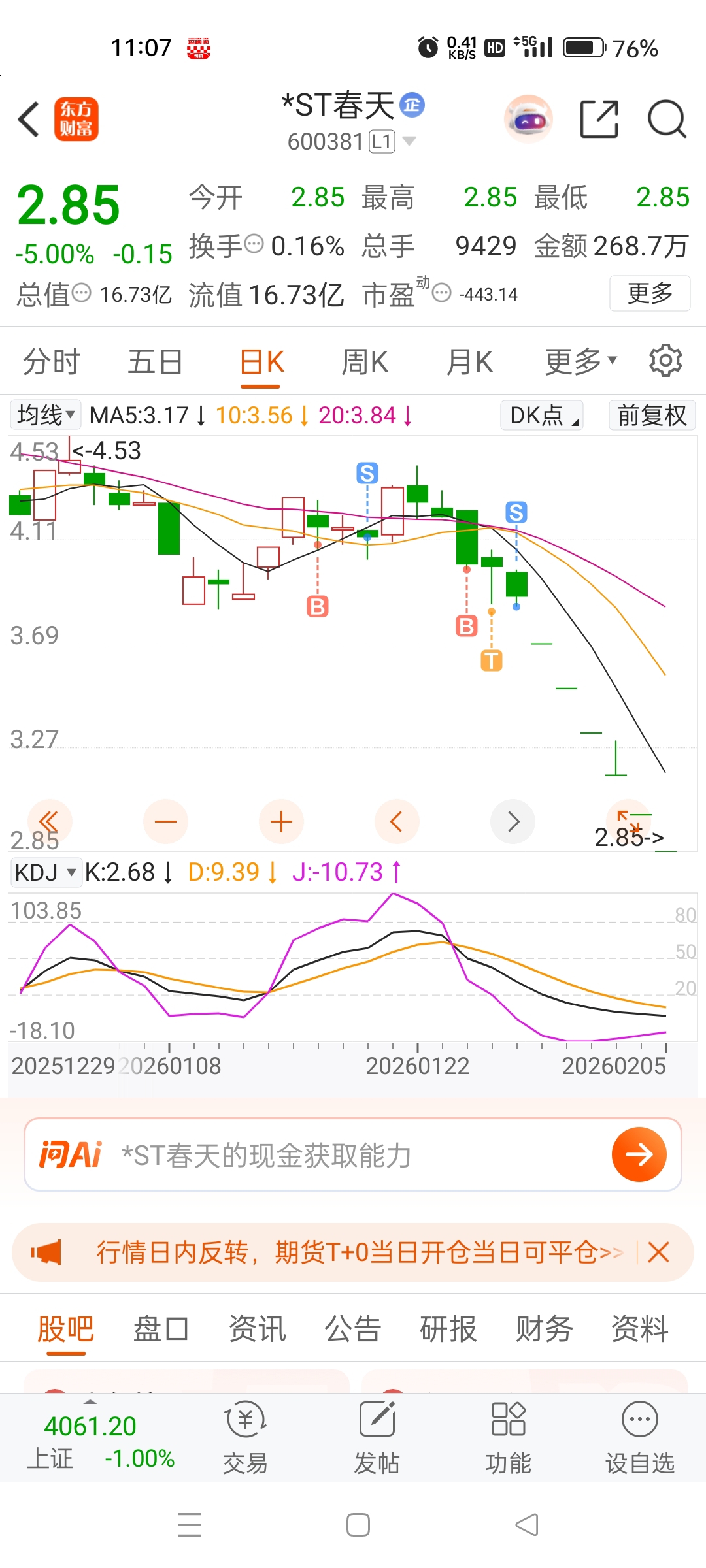The image size is (706, 1568).
Task: Tap the 4061.20 index value
Action: (x=90, y=1426)
